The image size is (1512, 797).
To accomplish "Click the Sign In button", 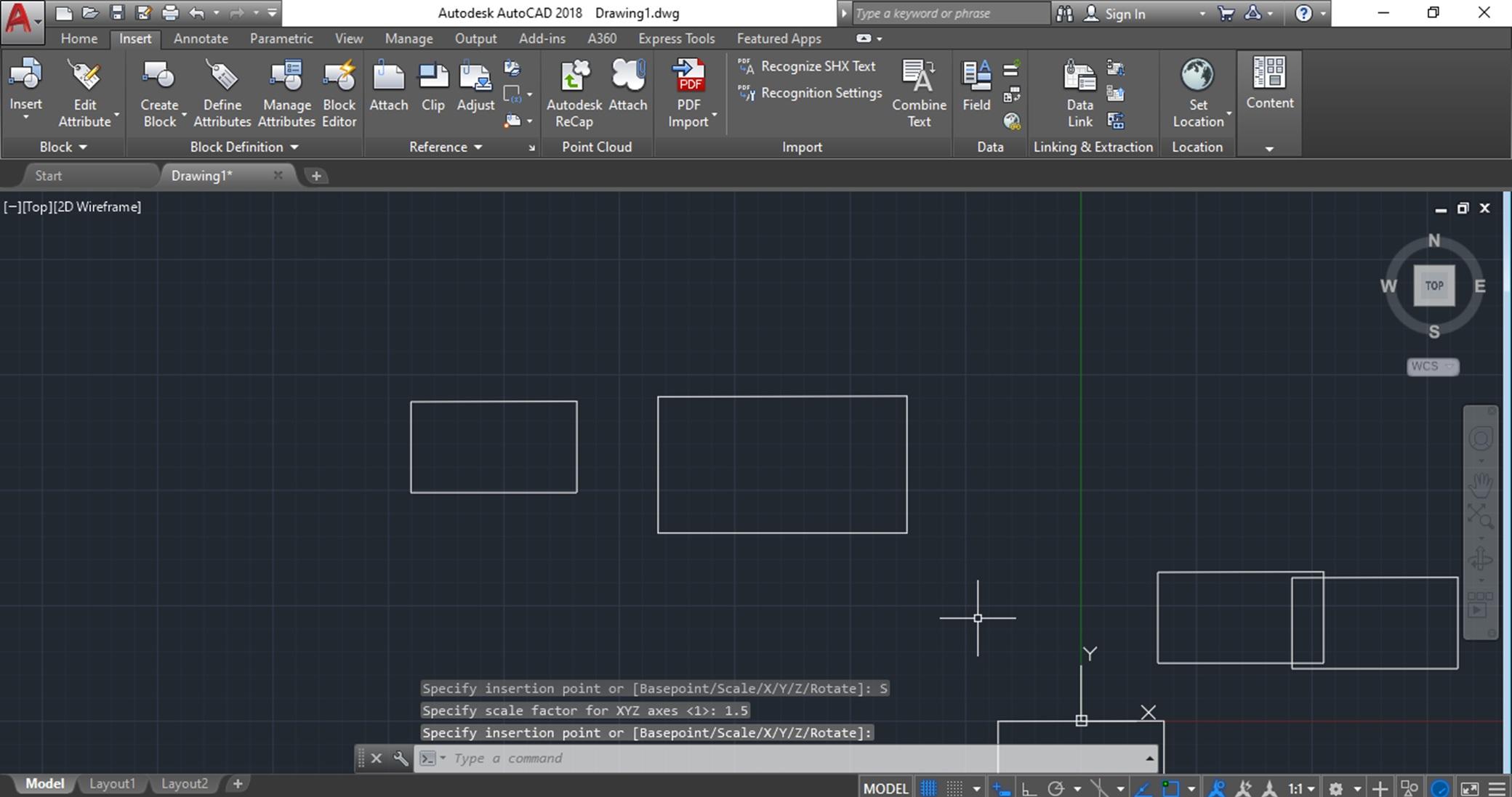I will [1116, 14].
